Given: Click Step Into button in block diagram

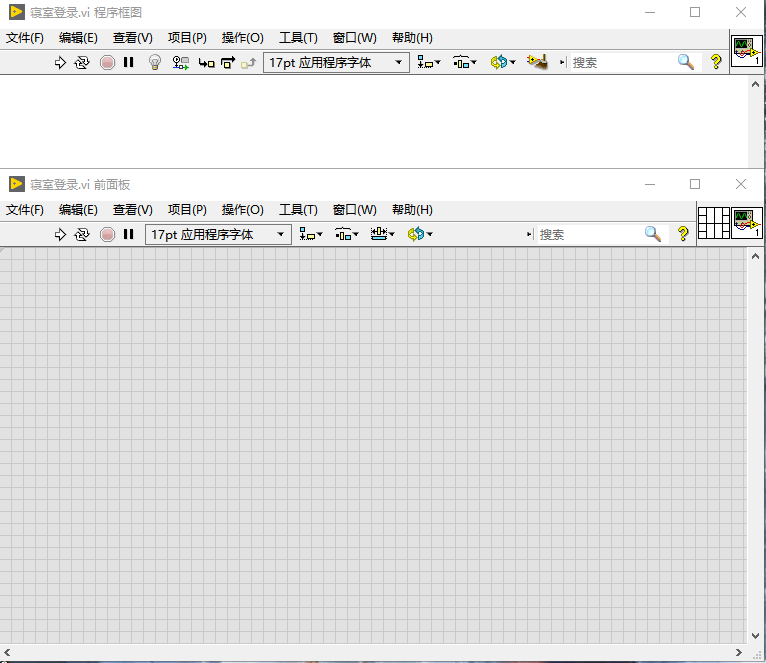Looking at the screenshot, I should (x=207, y=63).
